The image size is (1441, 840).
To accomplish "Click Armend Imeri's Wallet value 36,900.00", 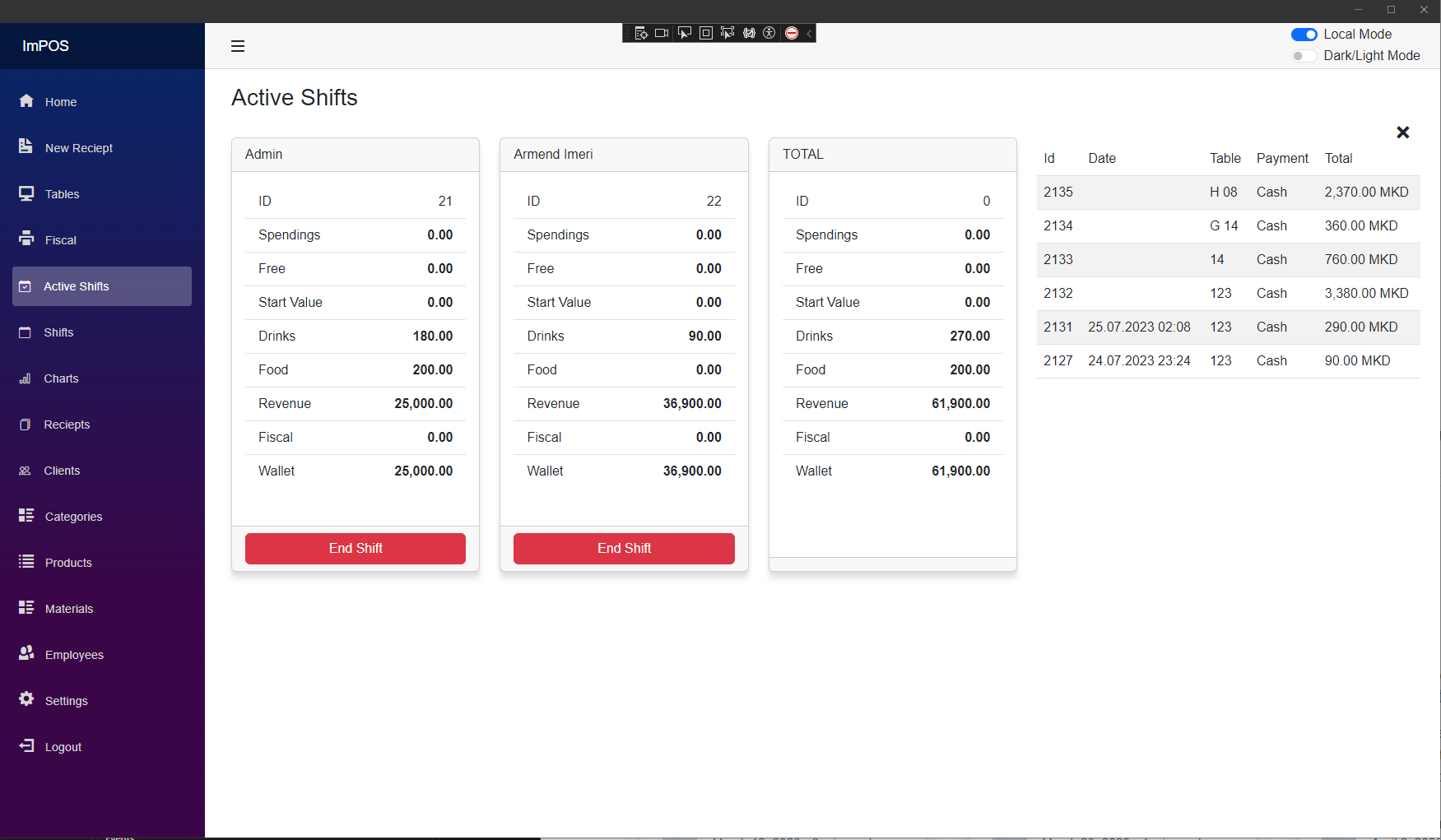I will pos(692,471).
